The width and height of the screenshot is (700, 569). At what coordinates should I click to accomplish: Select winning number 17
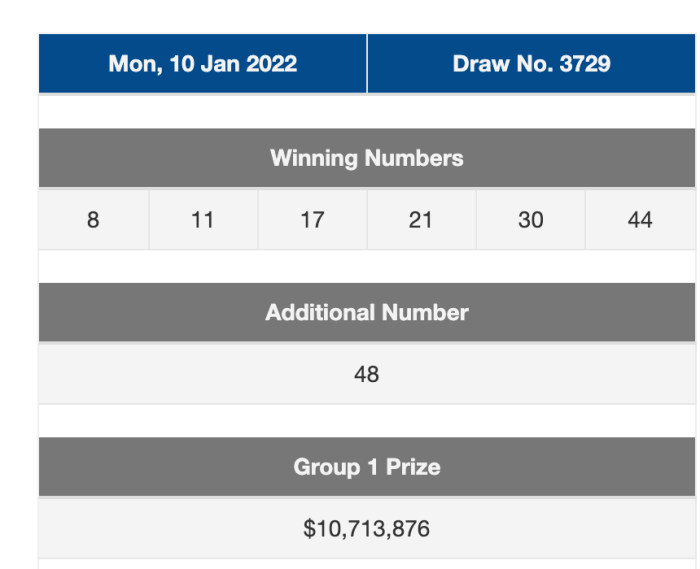coord(312,220)
